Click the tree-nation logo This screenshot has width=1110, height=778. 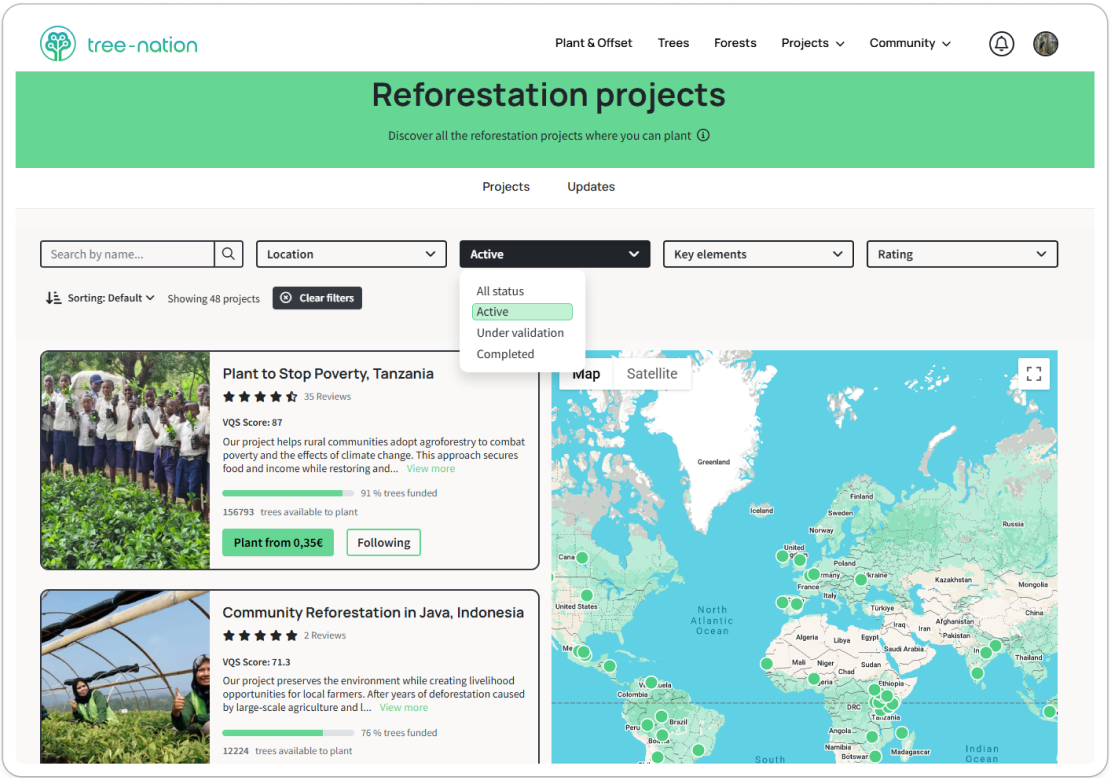[118, 44]
